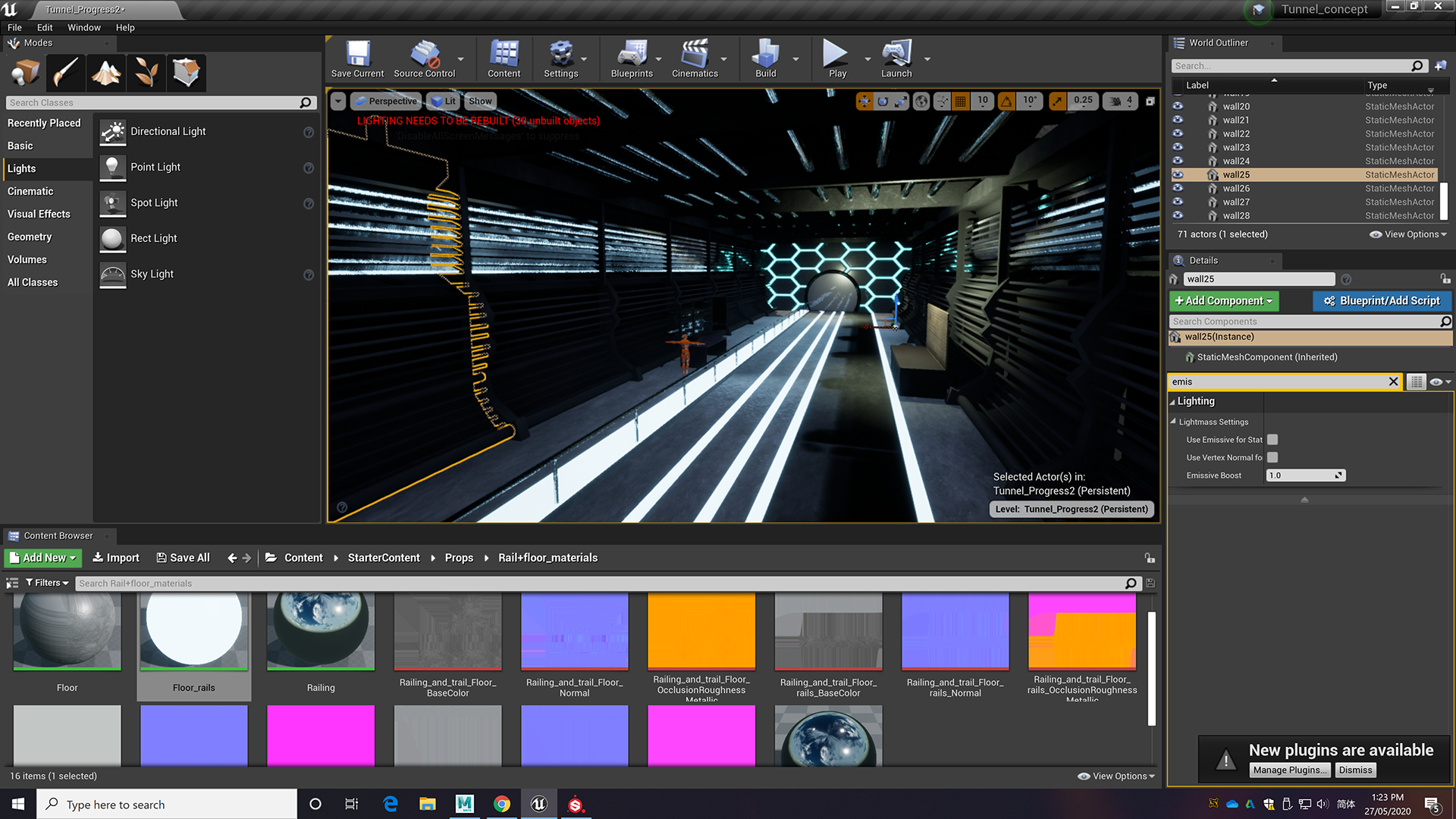Open the Lit view mode dropdown
Viewport: 1456px width, 819px height.
(443, 101)
